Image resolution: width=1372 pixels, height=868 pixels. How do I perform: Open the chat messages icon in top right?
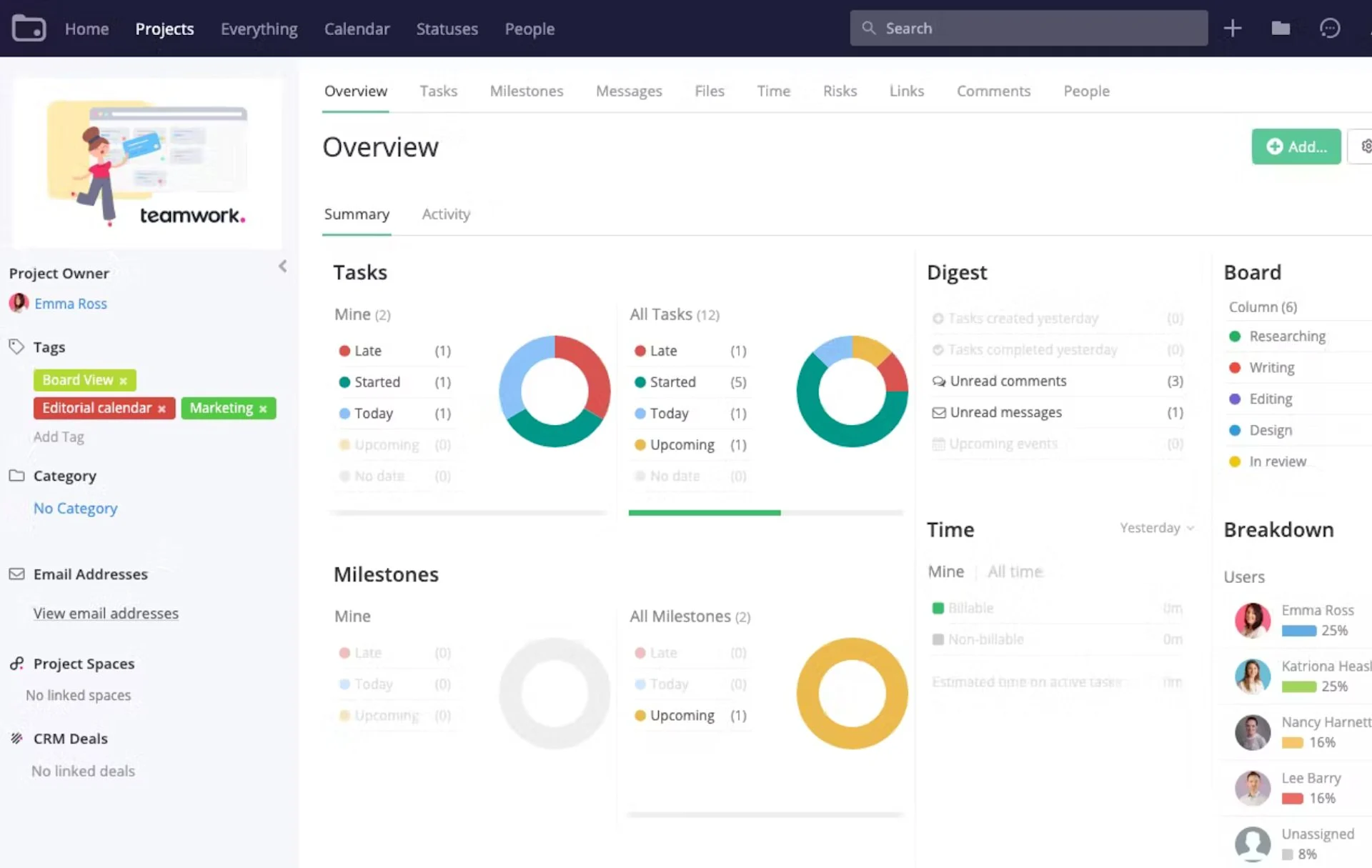[x=1330, y=28]
